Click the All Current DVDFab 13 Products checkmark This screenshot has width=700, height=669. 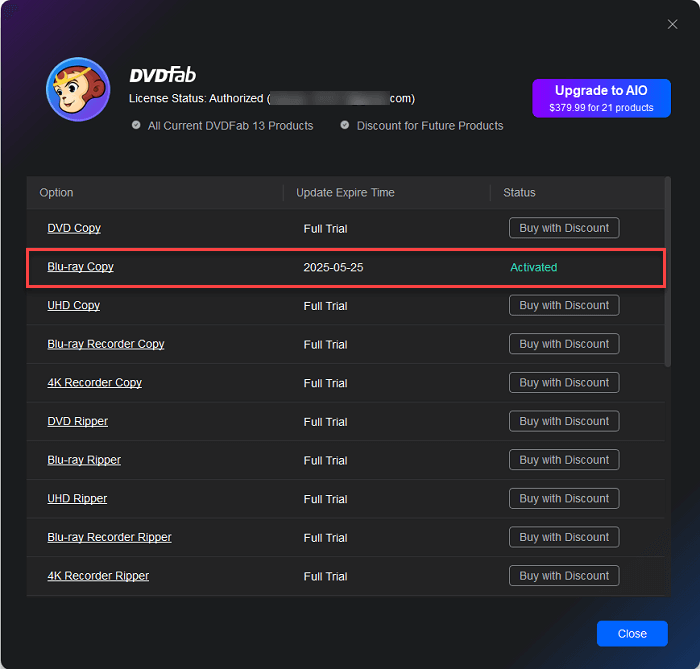click(136, 126)
